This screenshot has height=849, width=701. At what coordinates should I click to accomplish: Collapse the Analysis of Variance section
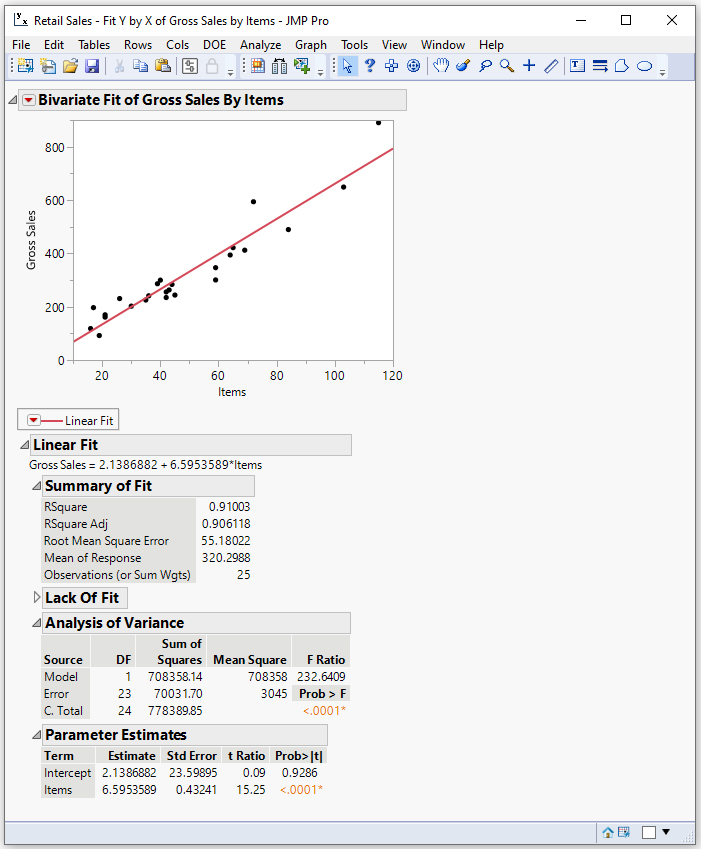(x=36, y=623)
